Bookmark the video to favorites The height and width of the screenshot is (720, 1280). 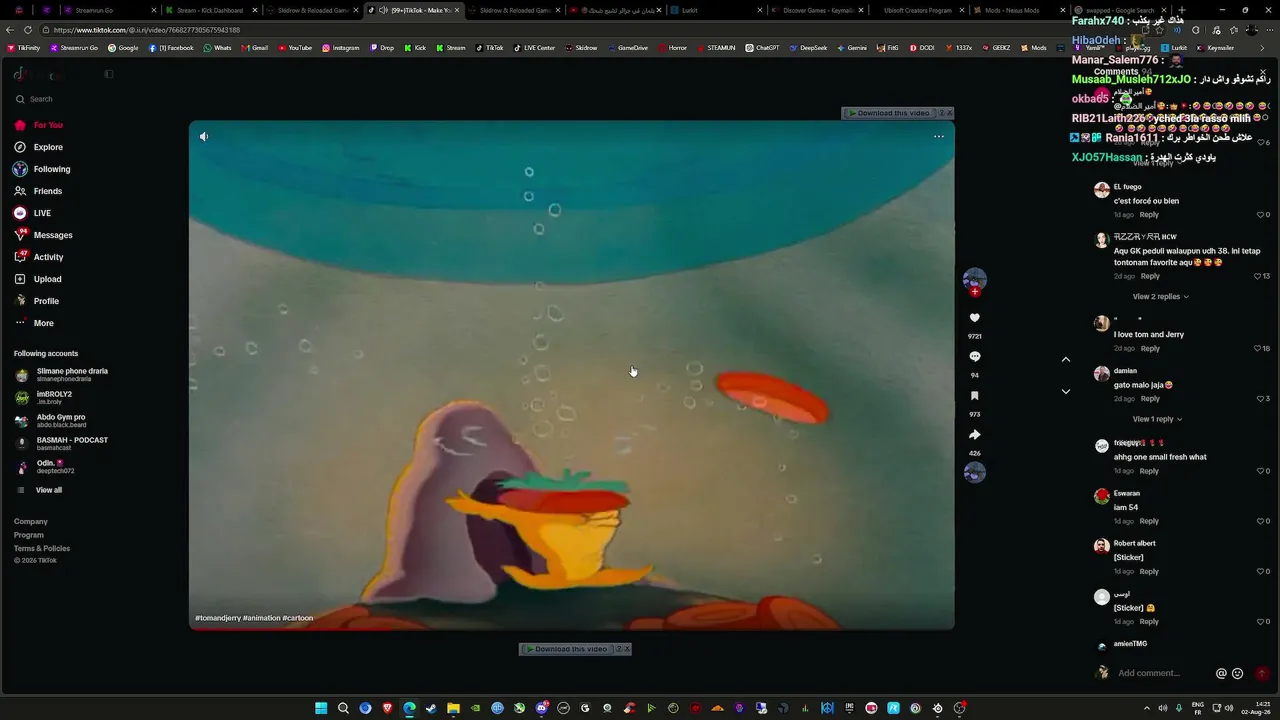pyautogui.click(x=975, y=396)
